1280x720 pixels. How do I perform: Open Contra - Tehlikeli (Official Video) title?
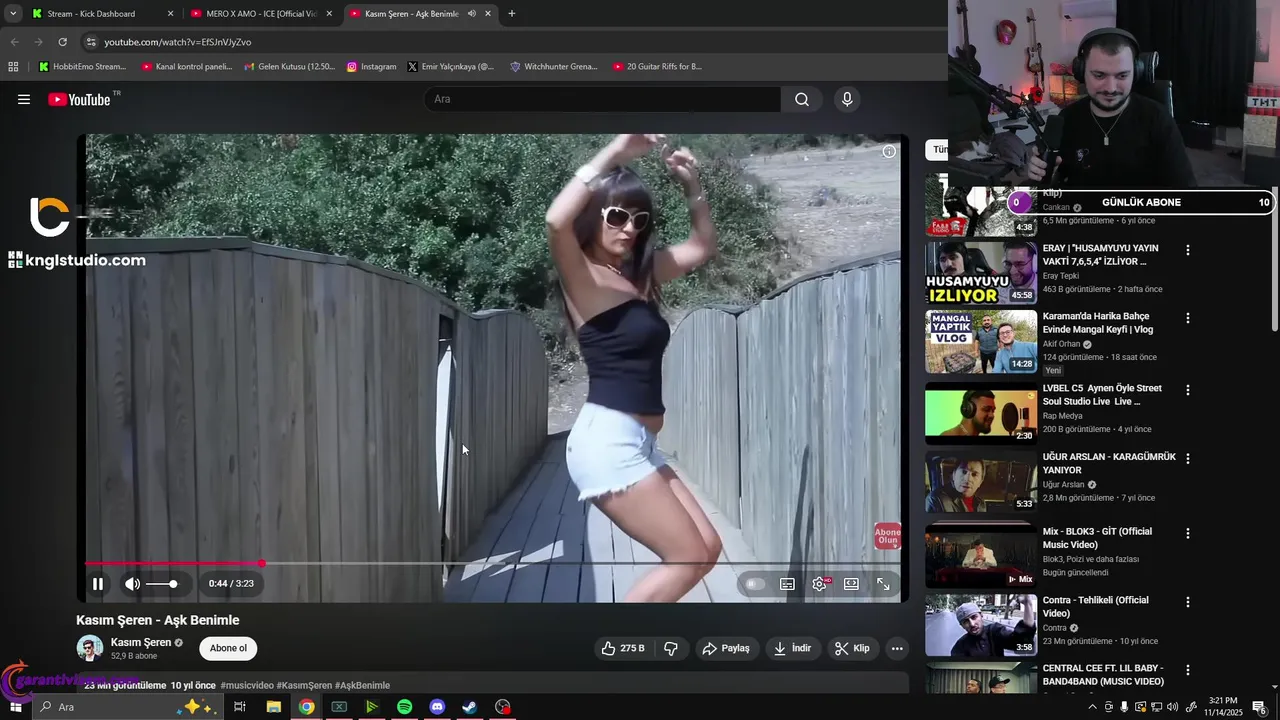pyautogui.click(x=1095, y=606)
